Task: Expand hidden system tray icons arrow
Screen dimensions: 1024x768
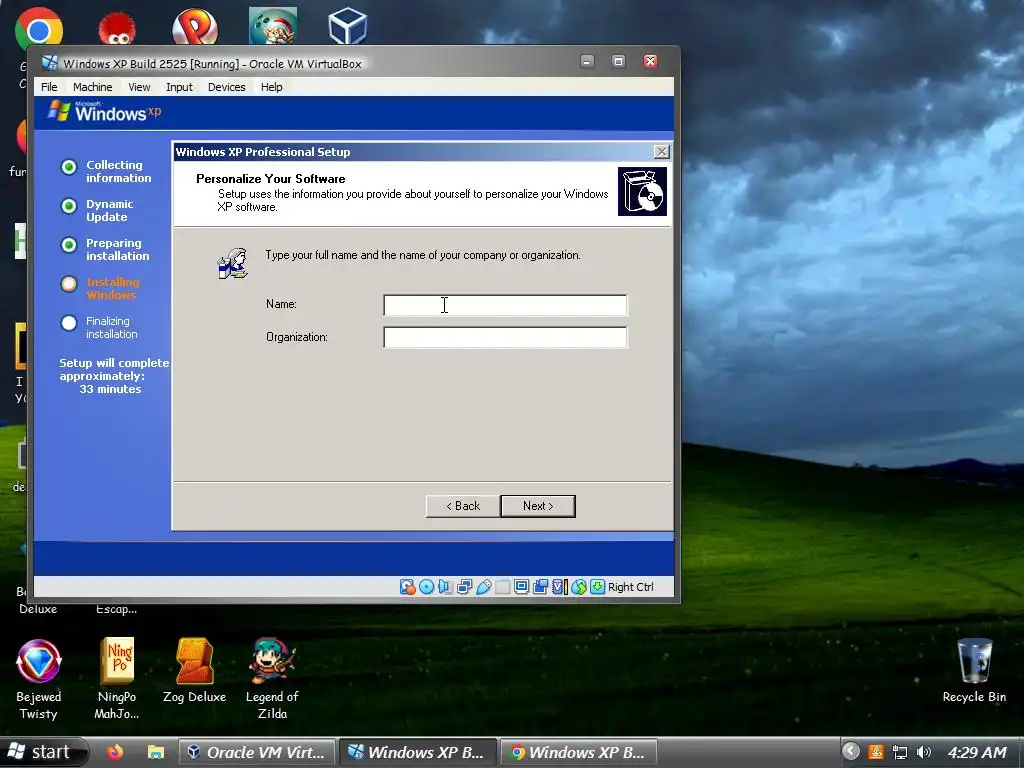Action: pyautogui.click(x=850, y=752)
